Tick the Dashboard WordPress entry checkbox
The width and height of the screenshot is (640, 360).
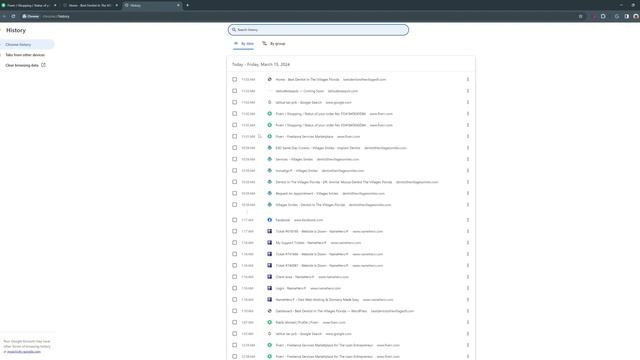(x=234, y=311)
